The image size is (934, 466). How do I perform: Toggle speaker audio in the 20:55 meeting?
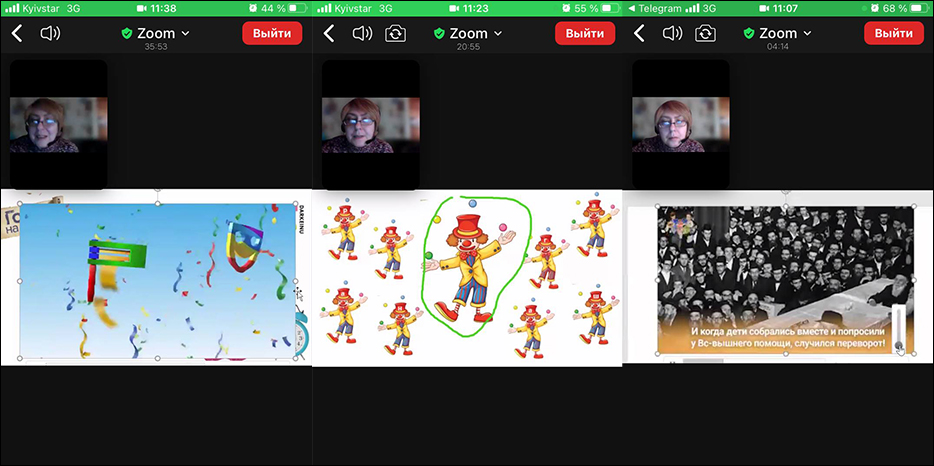pyautogui.click(x=364, y=33)
